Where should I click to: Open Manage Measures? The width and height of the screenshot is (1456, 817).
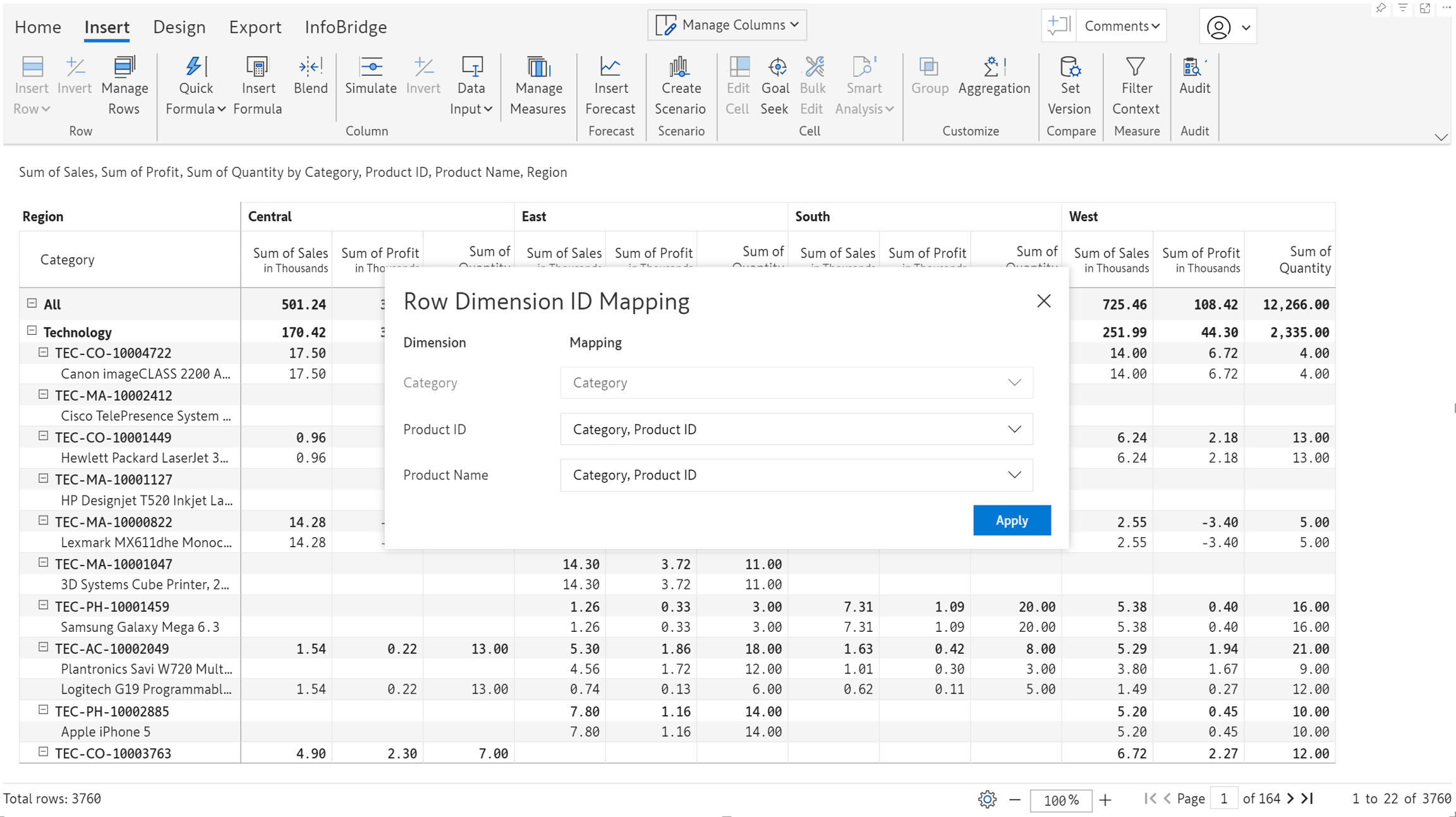[538, 68]
